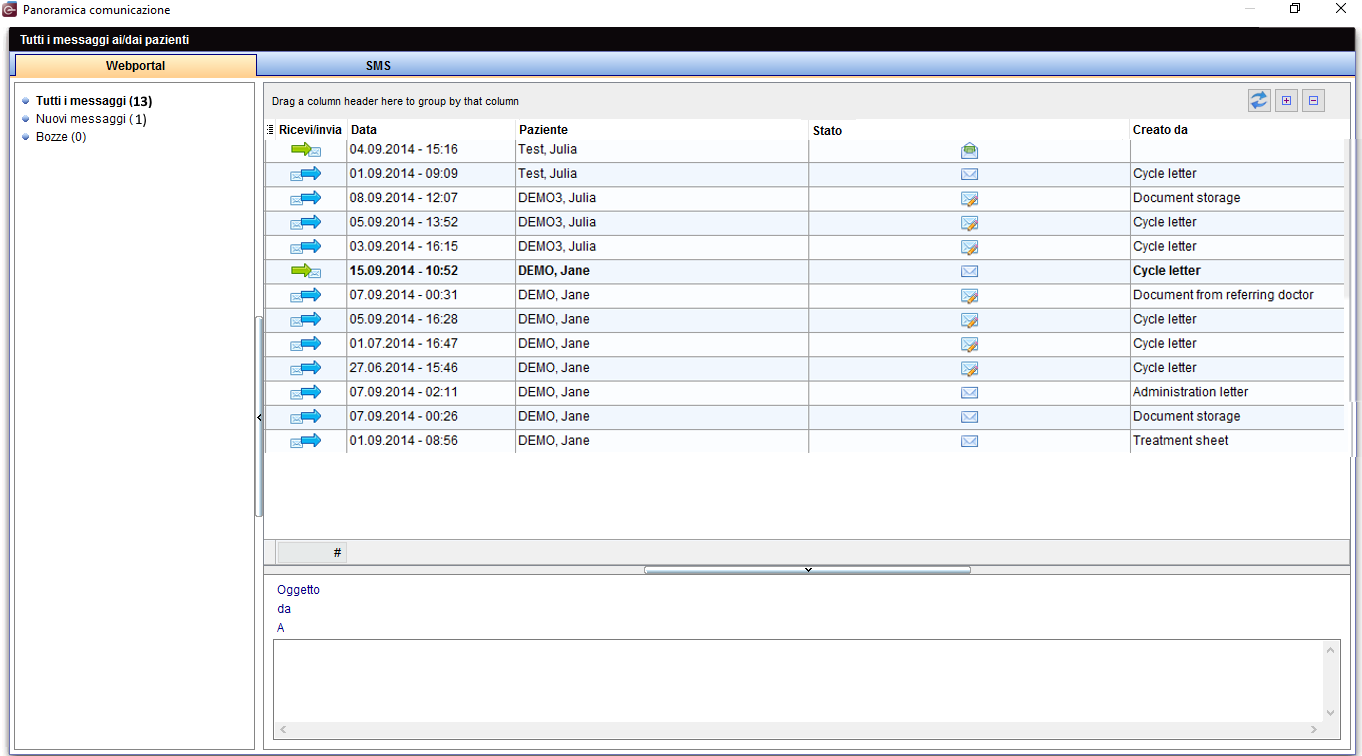Image resolution: width=1362 pixels, height=756 pixels.
Task: Click the message body scroll down arrow
Action: point(1331,712)
